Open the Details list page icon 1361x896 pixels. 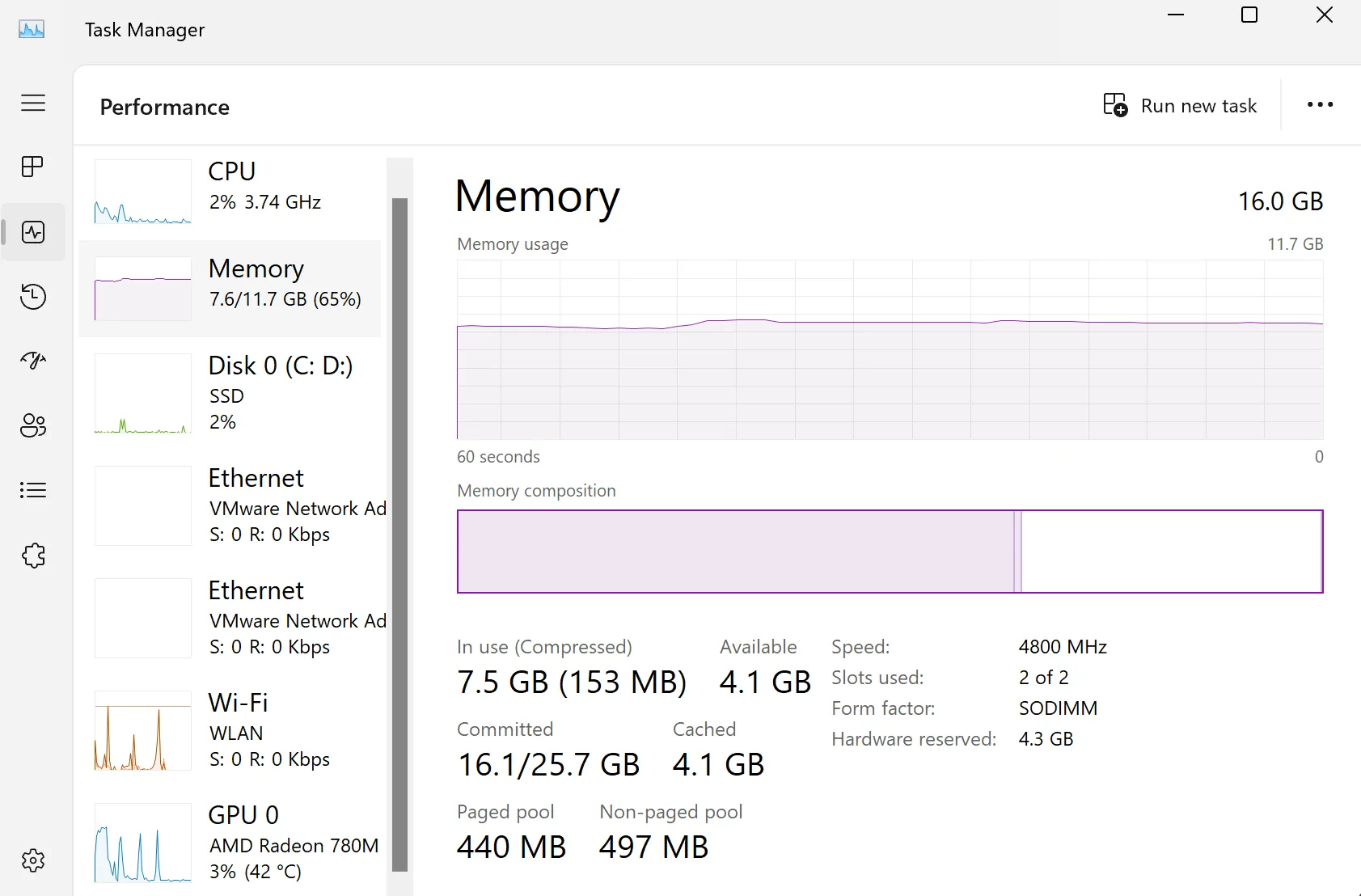click(x=33, y=490)
